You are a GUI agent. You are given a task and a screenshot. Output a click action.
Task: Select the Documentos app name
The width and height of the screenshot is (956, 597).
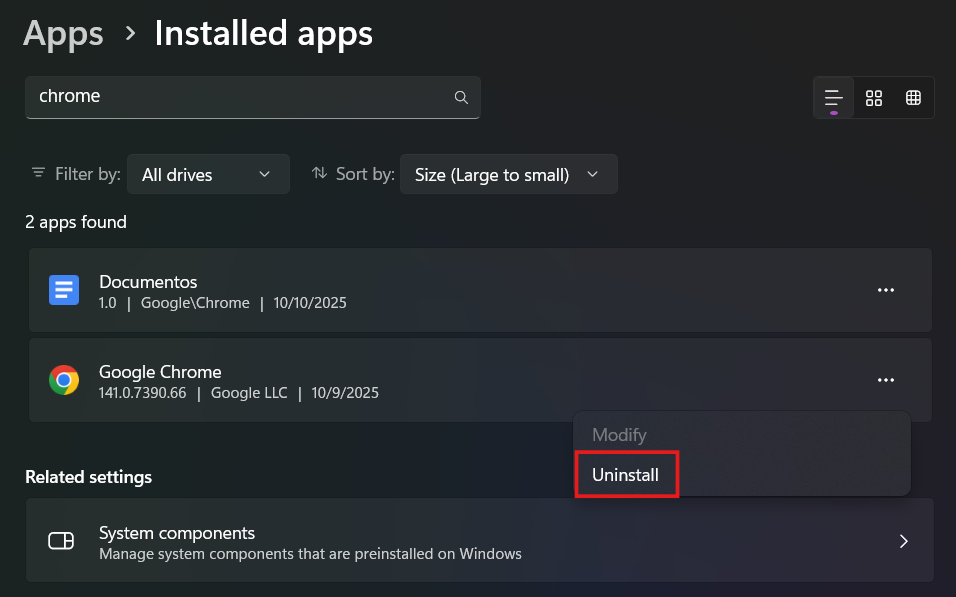(148, 282)
